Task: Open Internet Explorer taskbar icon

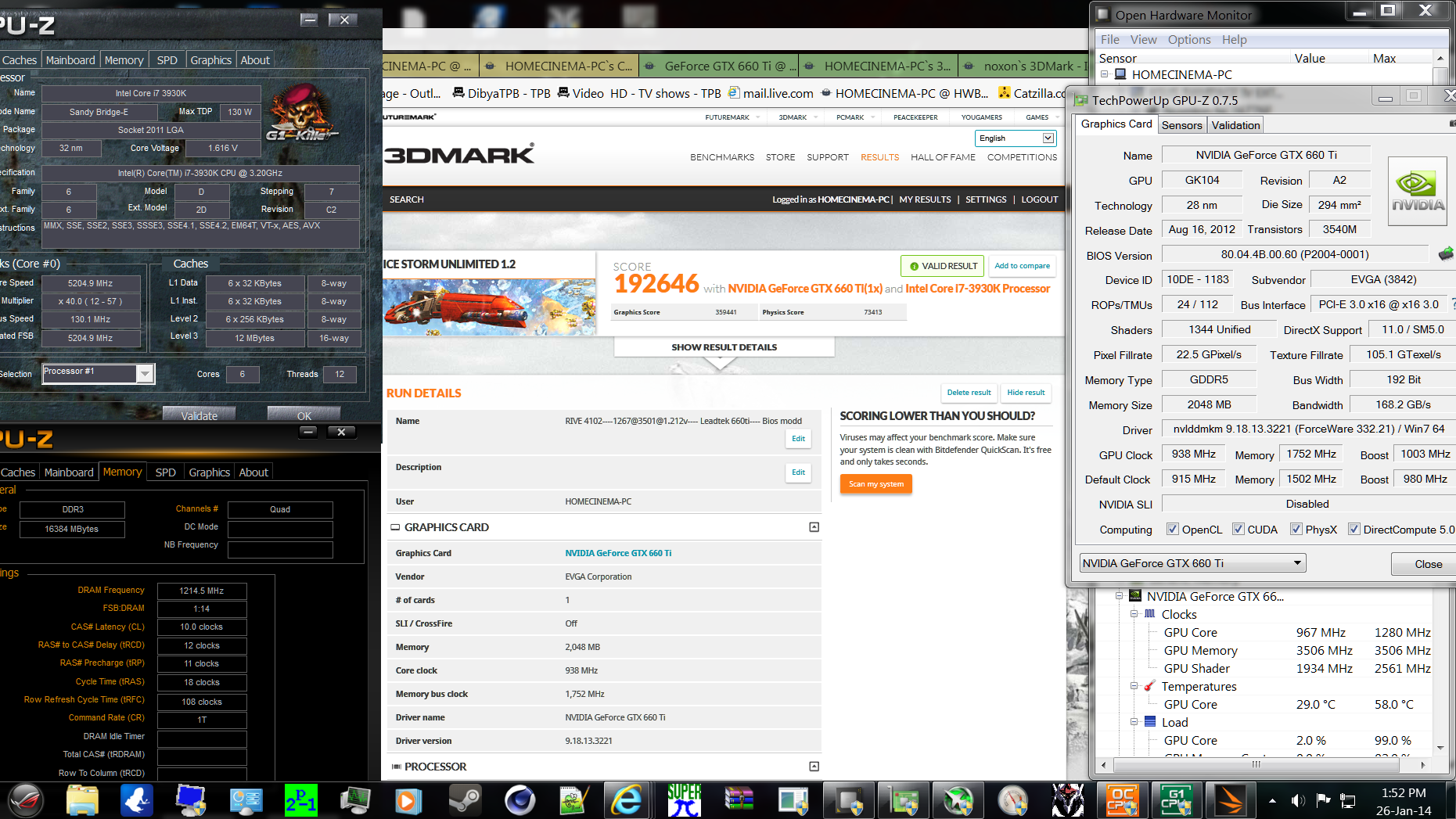Action: click(x=627, y=800)
